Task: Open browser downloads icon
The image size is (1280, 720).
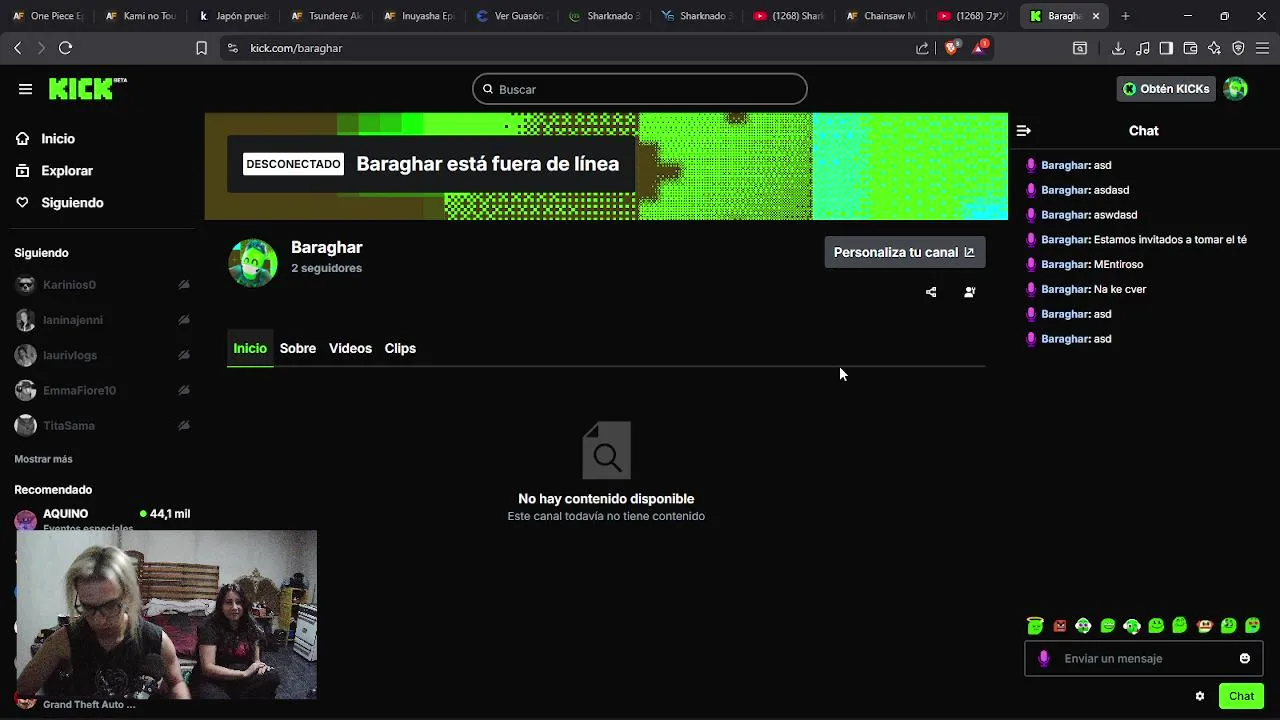Action: pyautogui.click(x=1118, y=48)
